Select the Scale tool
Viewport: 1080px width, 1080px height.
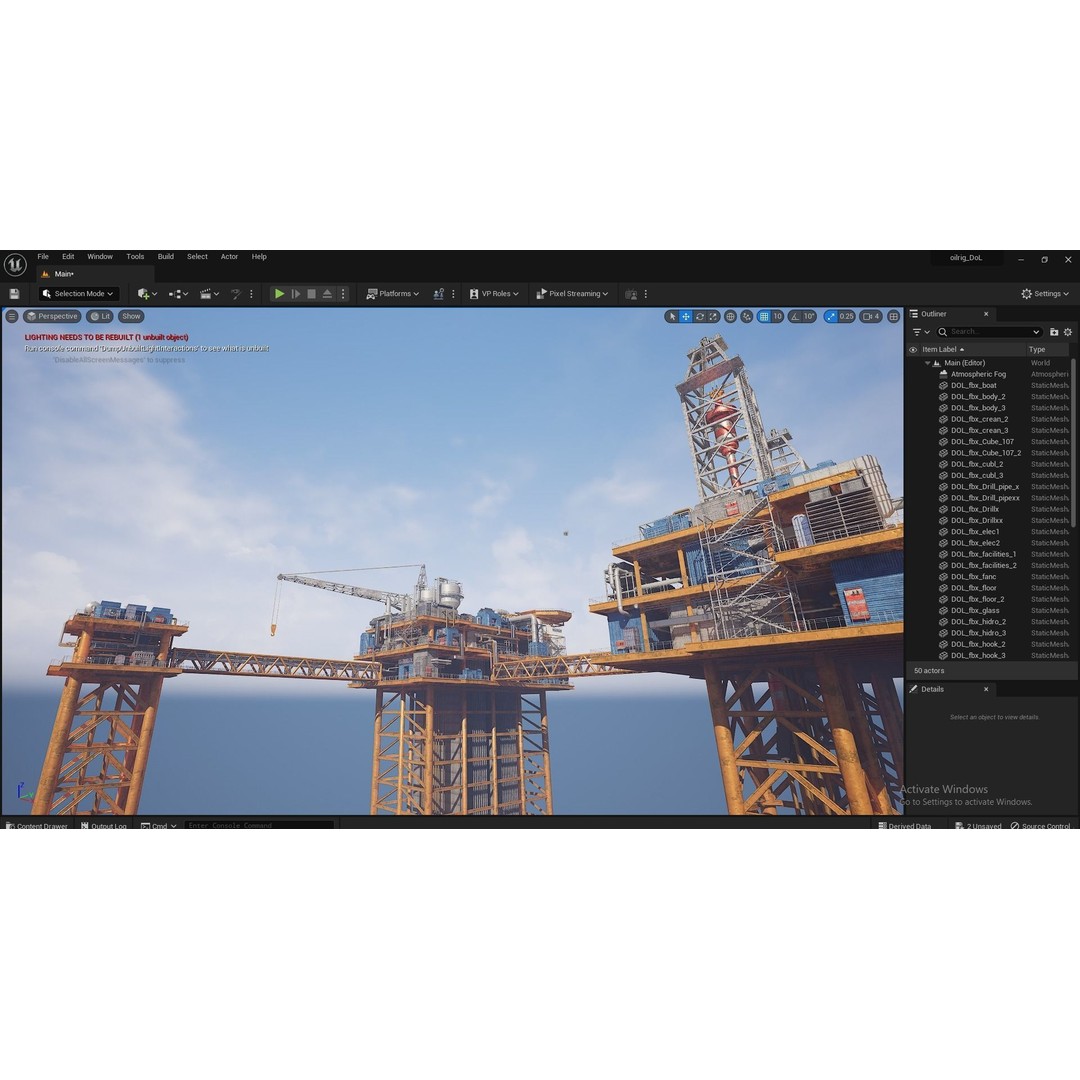(x=712, y=316)
